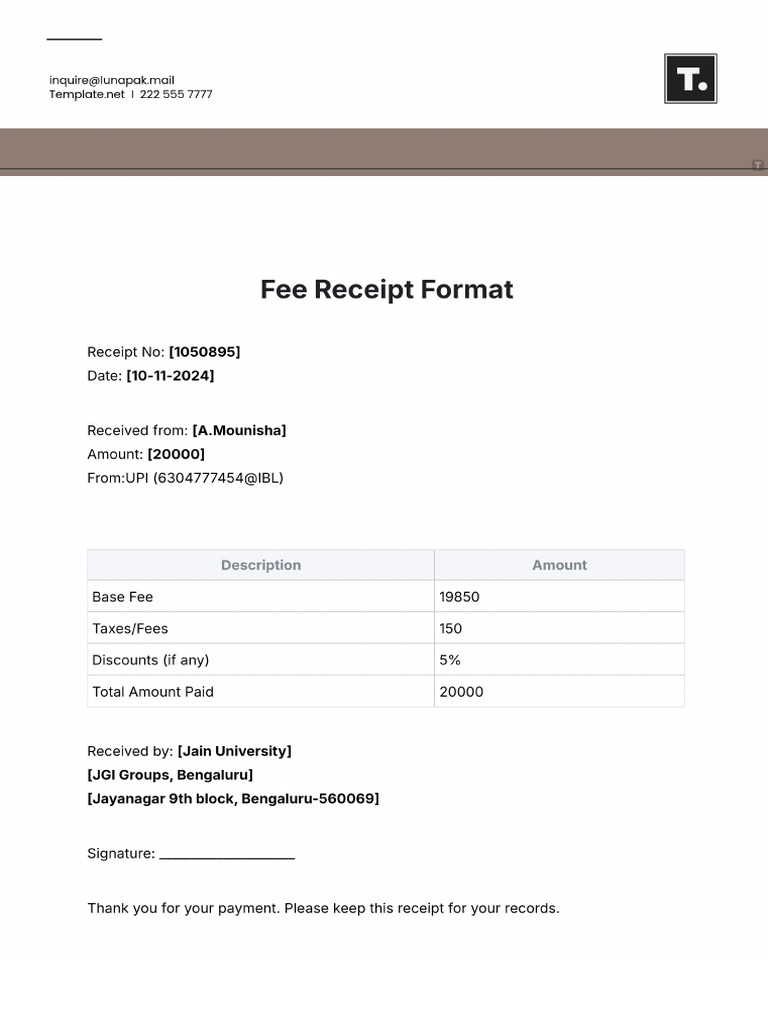Click the Base Fee amount 19850
Screen dimensions: 768x1024
[459, 597]
